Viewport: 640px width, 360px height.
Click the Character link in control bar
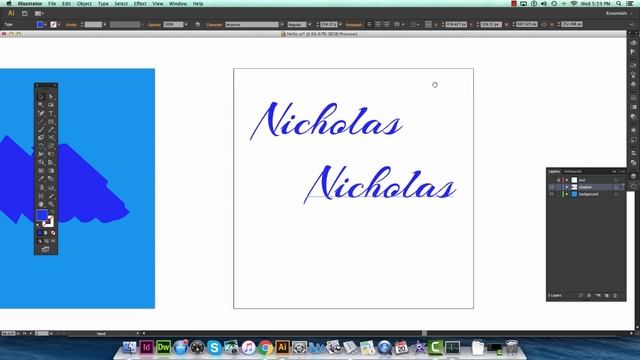tap(214, 24)
